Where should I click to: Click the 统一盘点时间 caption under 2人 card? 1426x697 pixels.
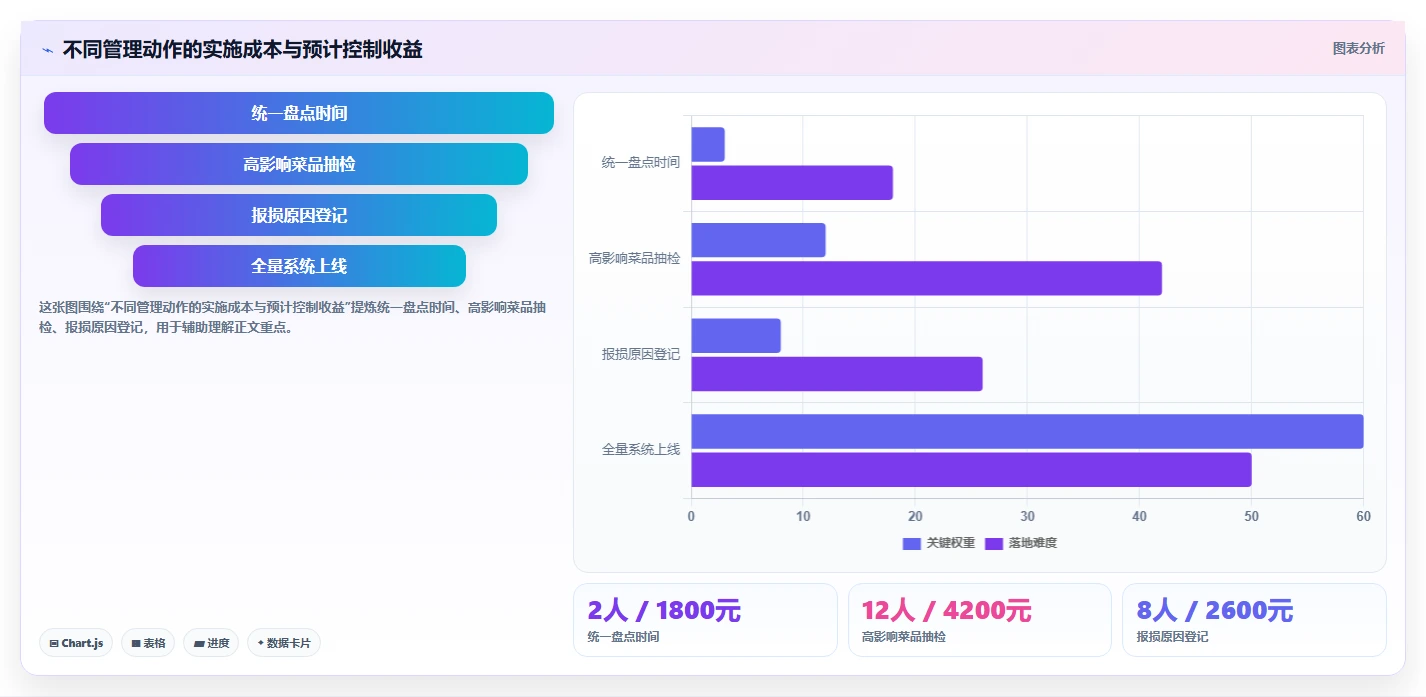pyautogui.click(x=623, y=637)
